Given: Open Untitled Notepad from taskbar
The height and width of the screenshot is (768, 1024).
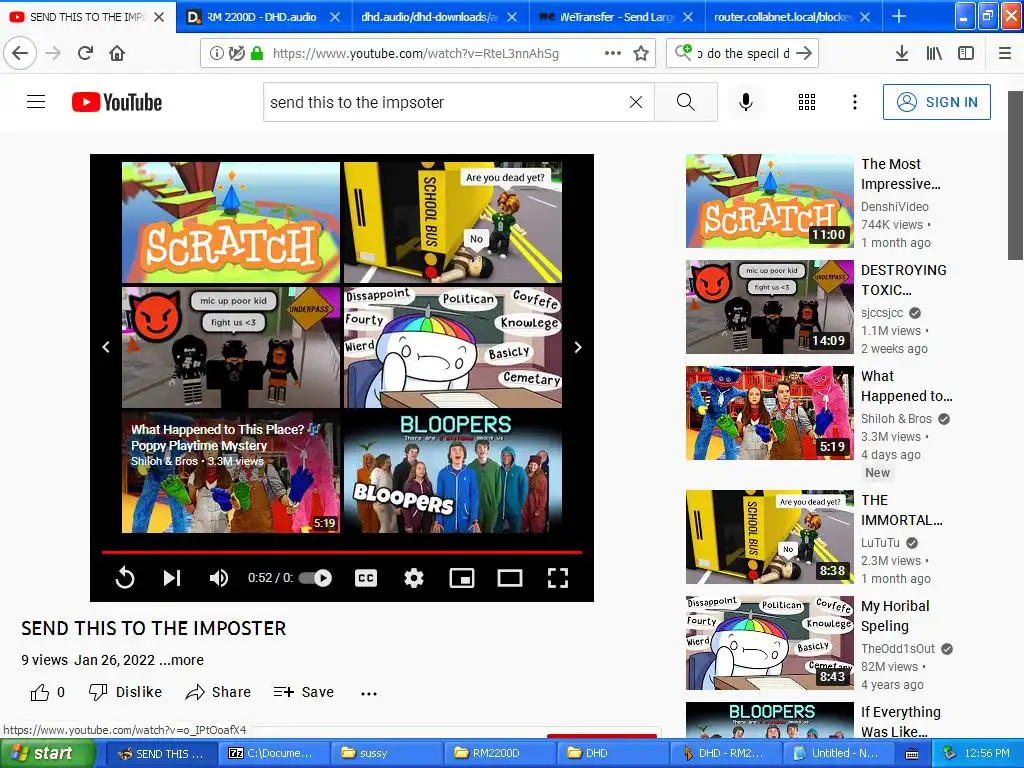Looking at the screenshot, I should 838,754.
